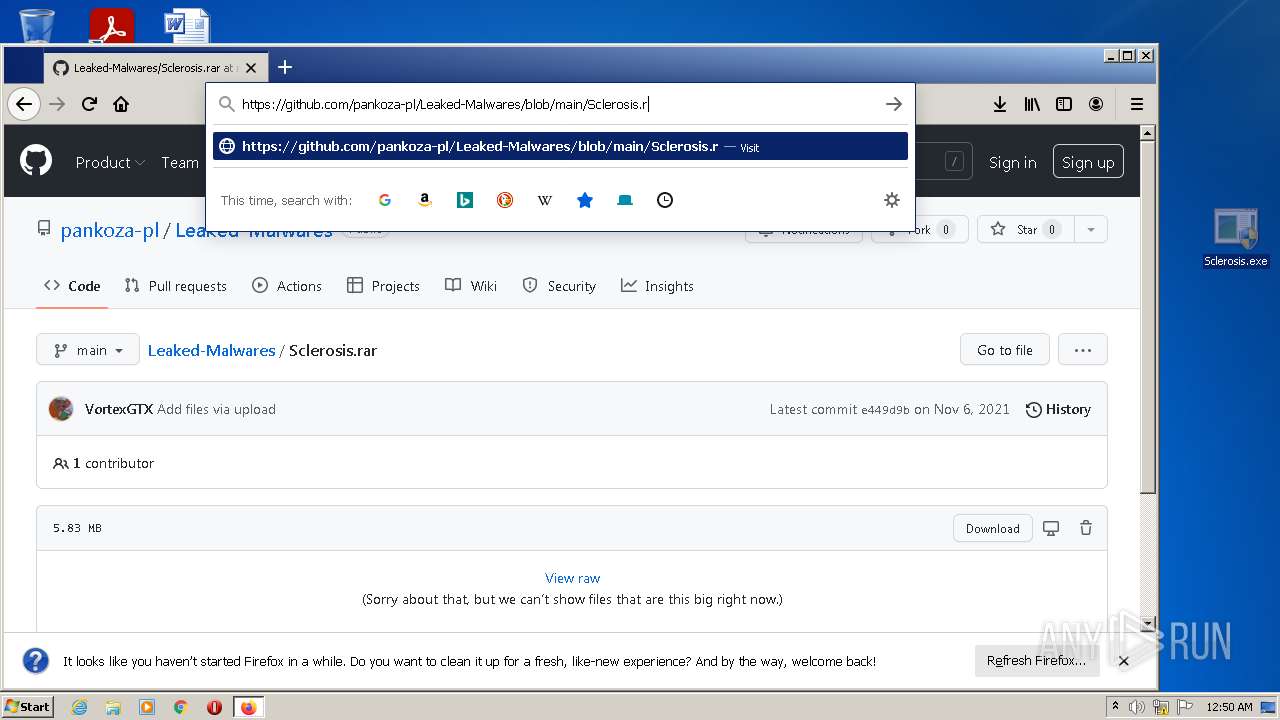
Task: Open the VortexGTX author link
Action: click(x=119, y=409)
